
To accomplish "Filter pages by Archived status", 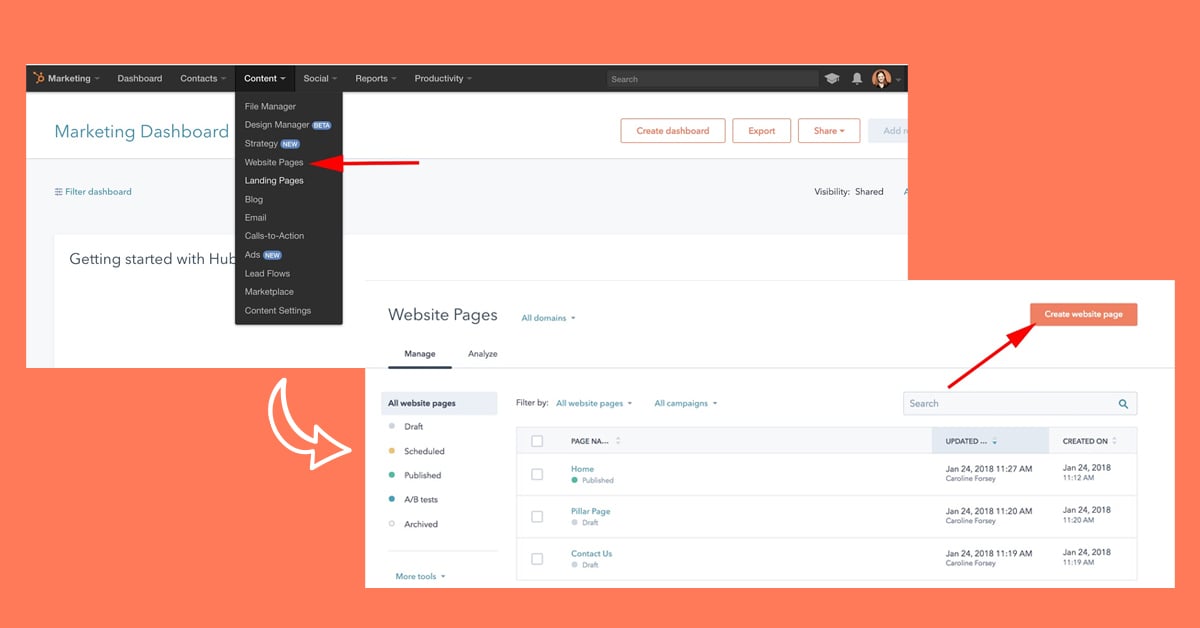I will coord(421,524).
